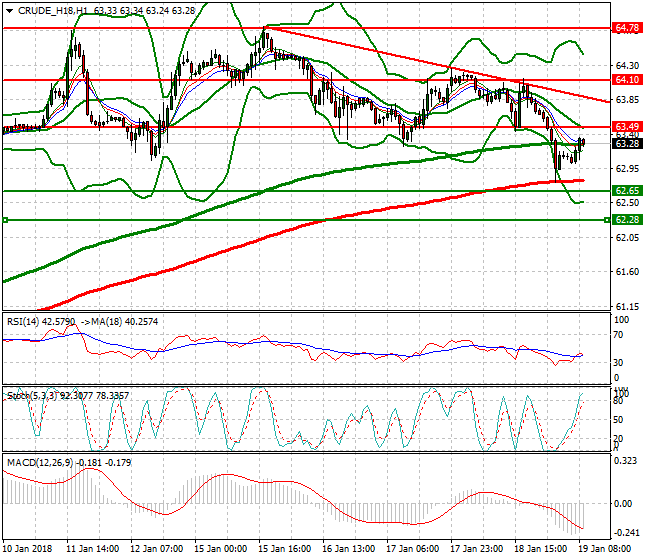Click the 17 Jan 23:00 time label

(477, 549)
